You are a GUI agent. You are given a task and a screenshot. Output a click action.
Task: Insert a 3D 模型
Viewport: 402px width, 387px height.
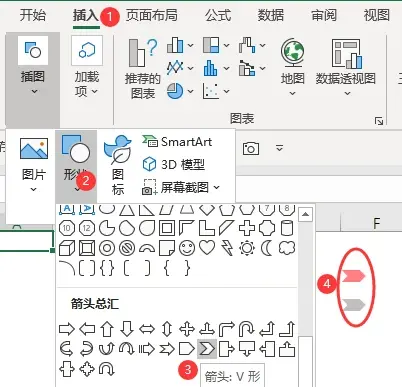173,164
